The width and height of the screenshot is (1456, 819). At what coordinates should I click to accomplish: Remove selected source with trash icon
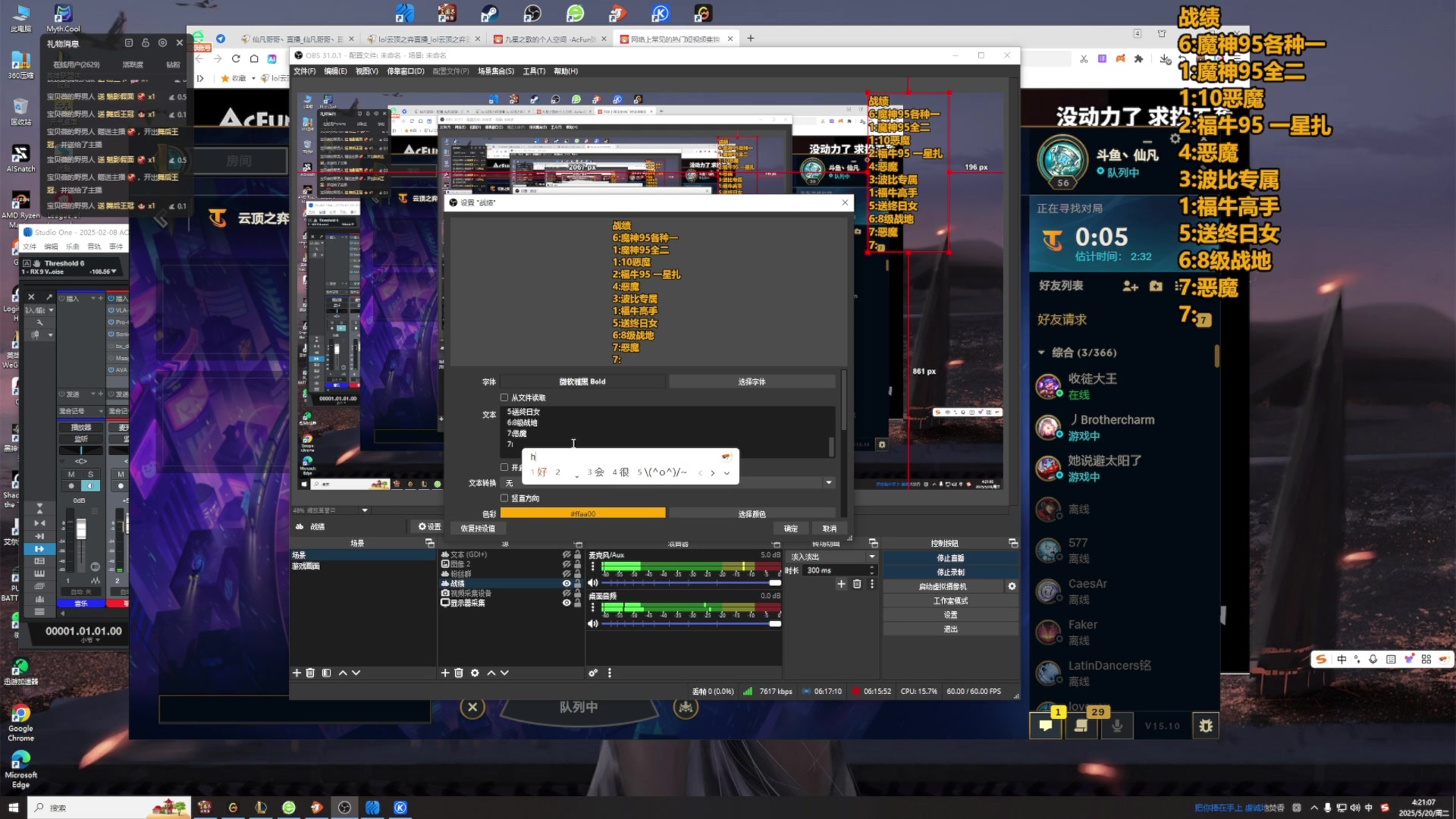pyautogui.click(x=459, y=673)
